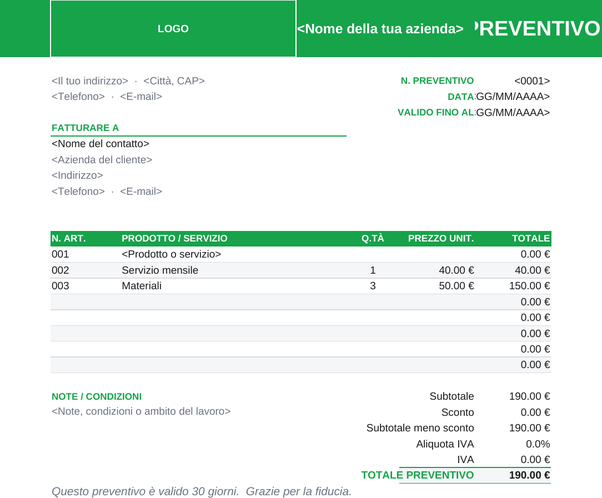This screenshot has width=602, height=498.
Task: Click the Subtotale label
Action: [452, 397]
